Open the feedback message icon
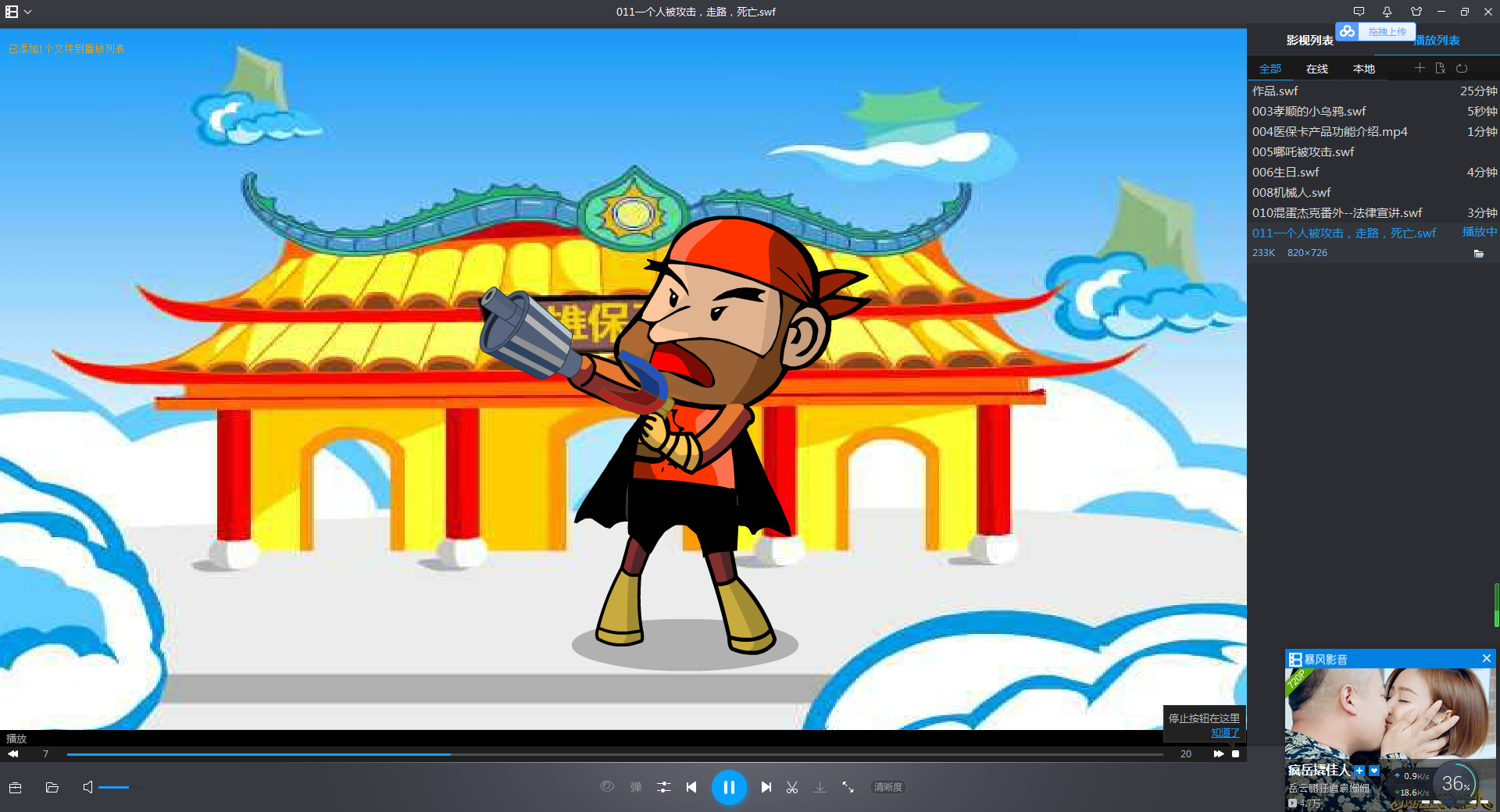The height and width of the screenshot is (812, 1500). (x=1359, y=12)
